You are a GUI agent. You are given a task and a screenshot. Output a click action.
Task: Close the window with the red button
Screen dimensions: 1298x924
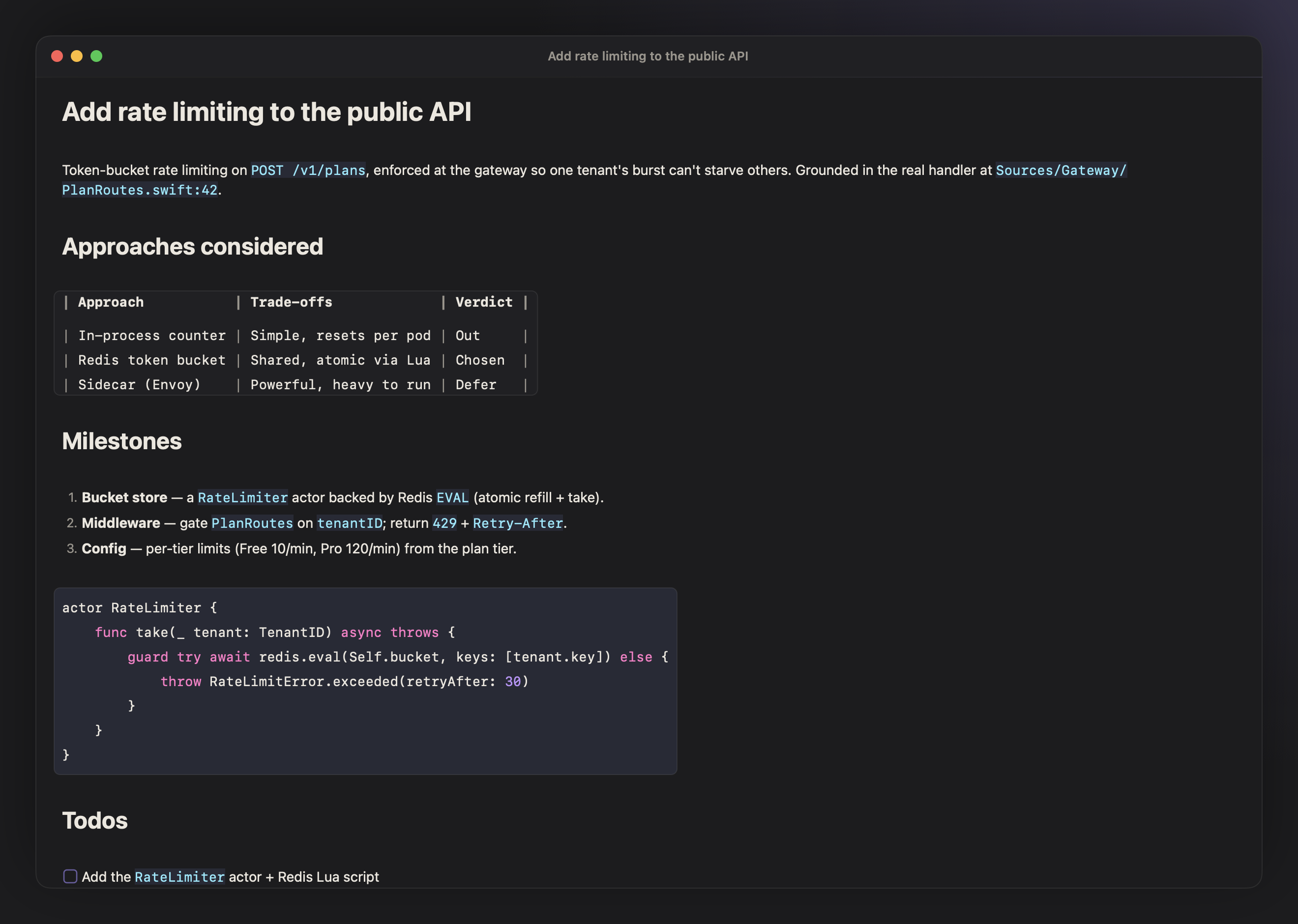(57, 56)
